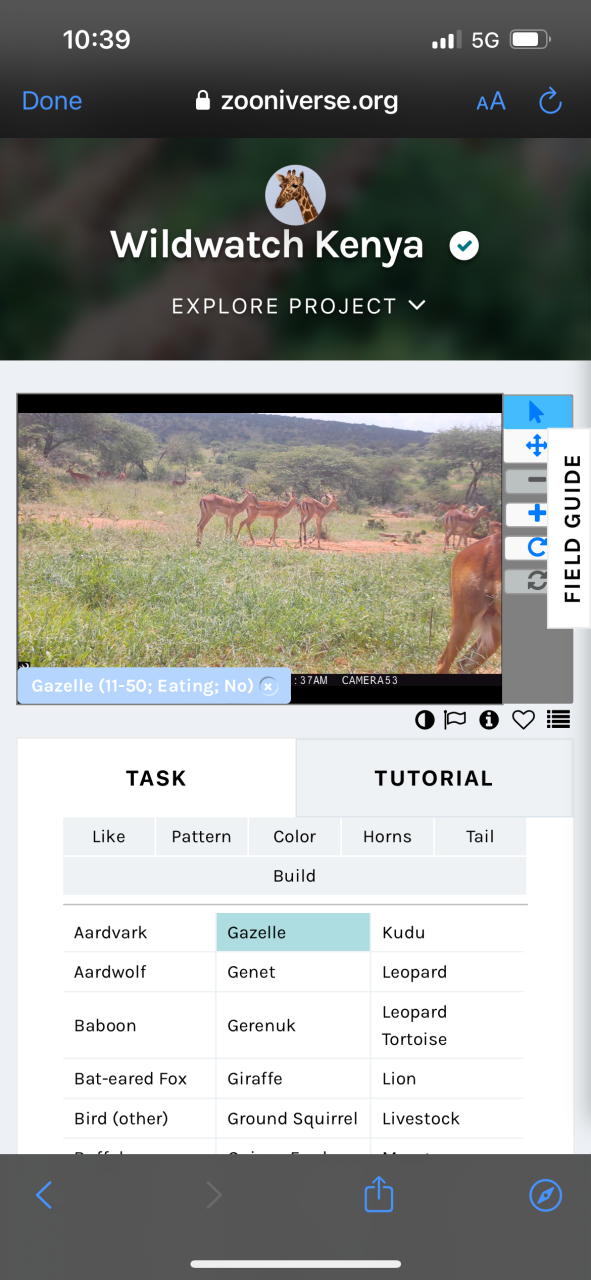
Task: Add subject to a collection
Action: tap(559, 720)
